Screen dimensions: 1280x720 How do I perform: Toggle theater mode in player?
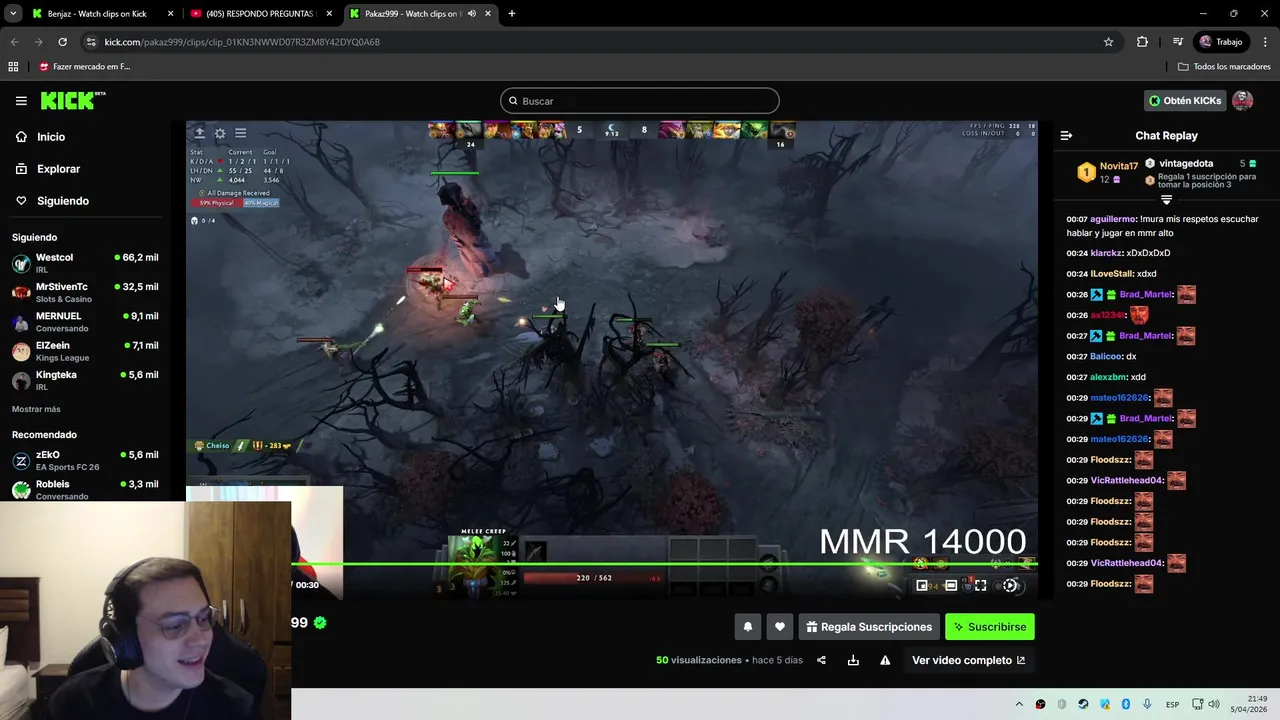coord(951,586)
